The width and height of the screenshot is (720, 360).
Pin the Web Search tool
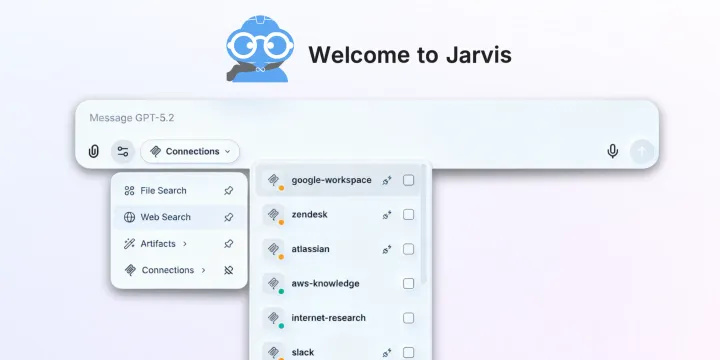click(x=228, y=217)
